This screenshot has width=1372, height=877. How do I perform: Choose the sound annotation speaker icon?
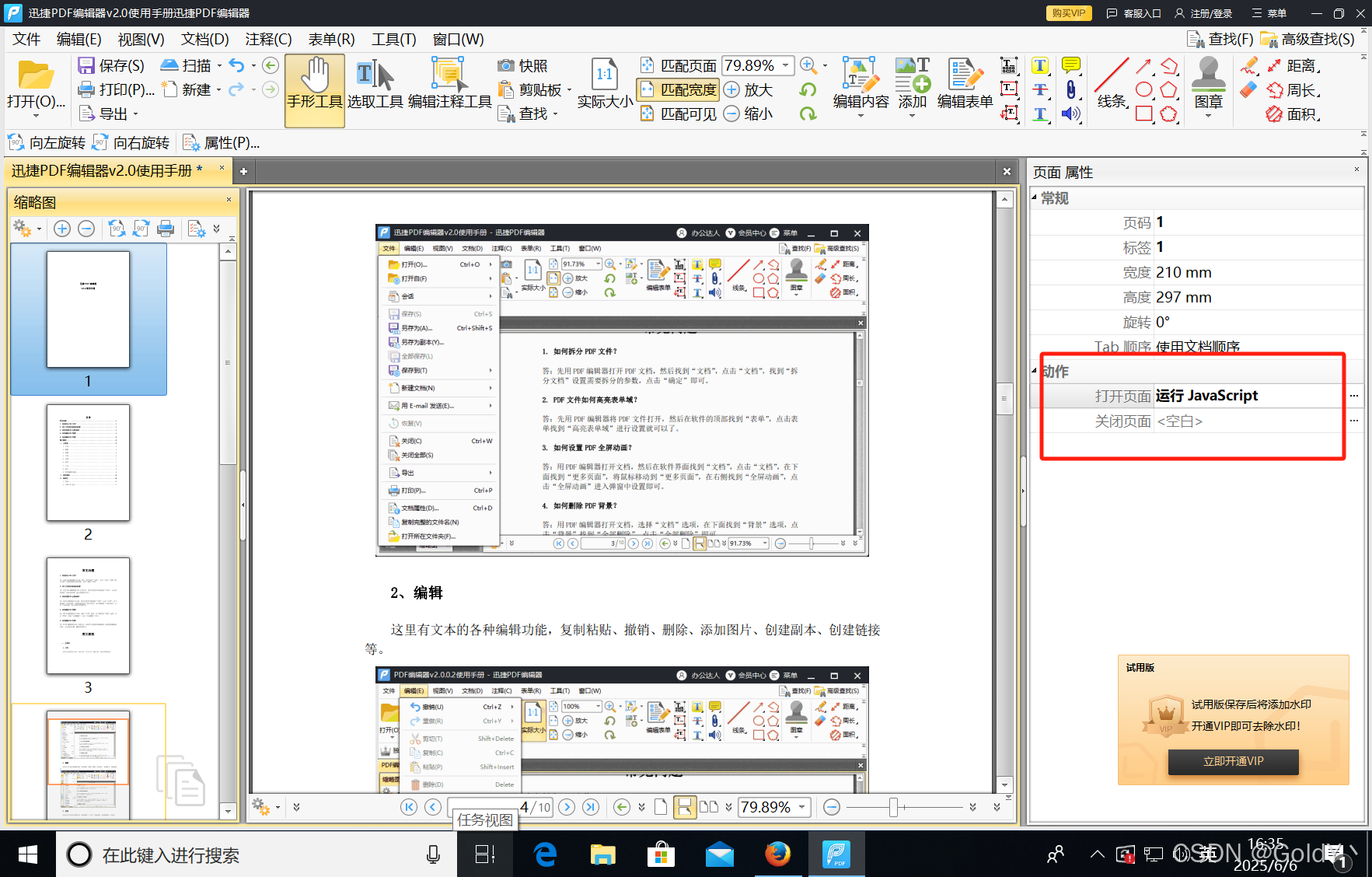click(x=1071, y=114)
